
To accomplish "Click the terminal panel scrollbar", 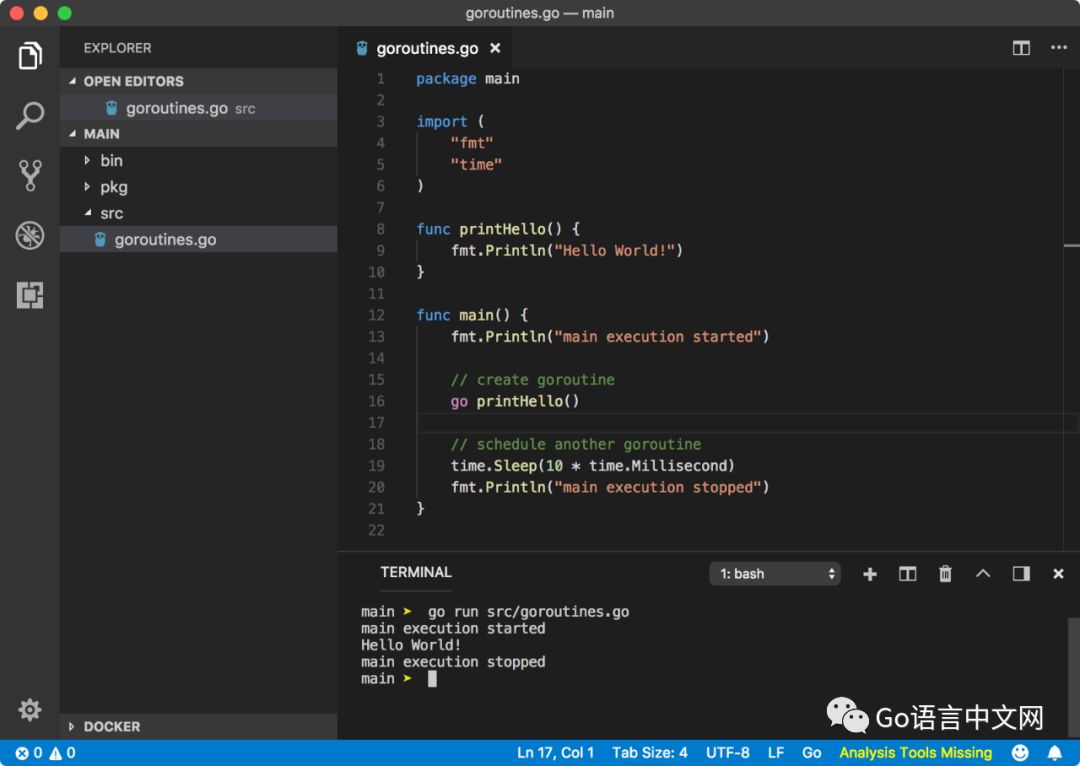I will click(x=1074, y=675).
